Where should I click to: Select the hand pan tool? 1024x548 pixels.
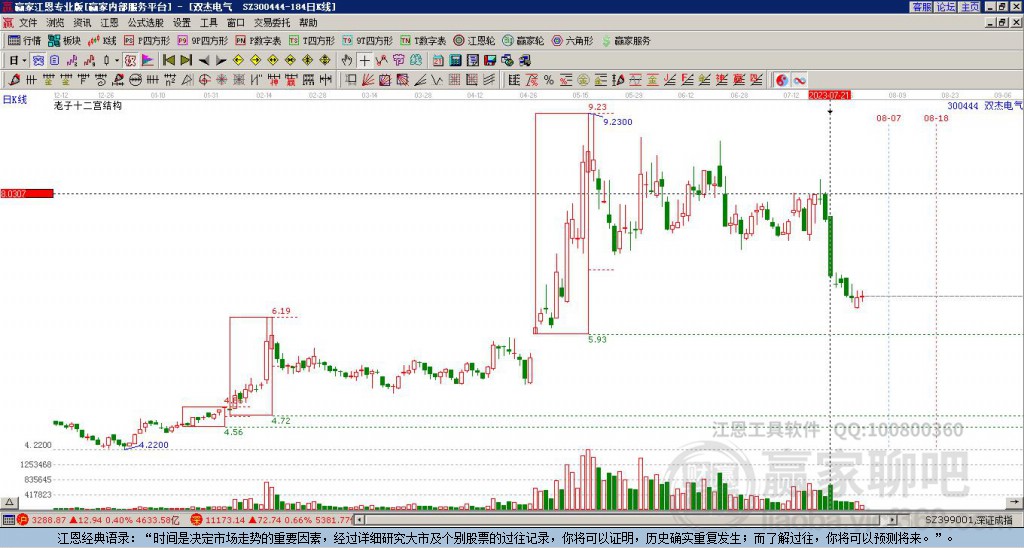pos(347,61)
